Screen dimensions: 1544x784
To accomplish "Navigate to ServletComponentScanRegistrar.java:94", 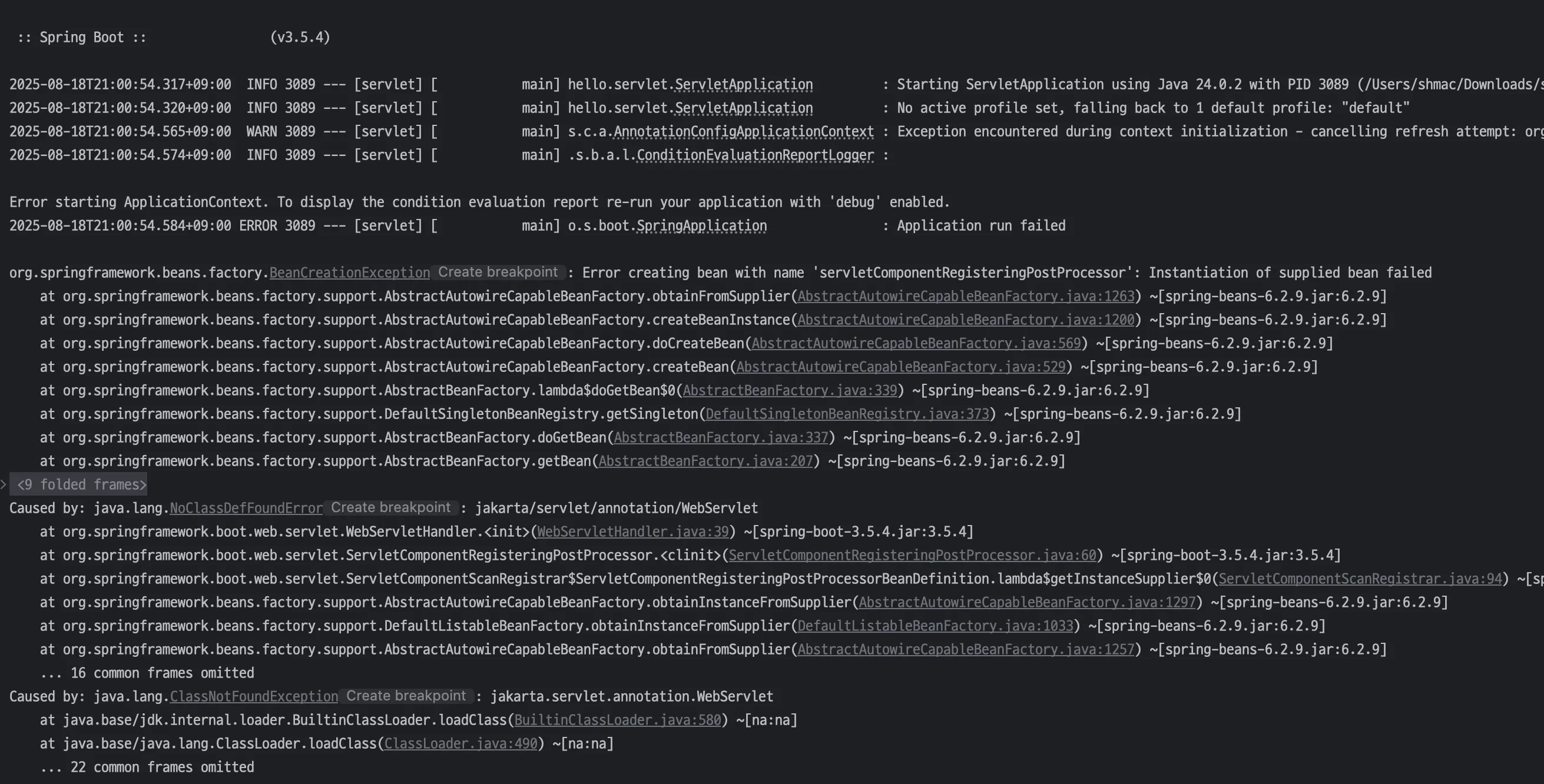I will tap(1360, 579).
